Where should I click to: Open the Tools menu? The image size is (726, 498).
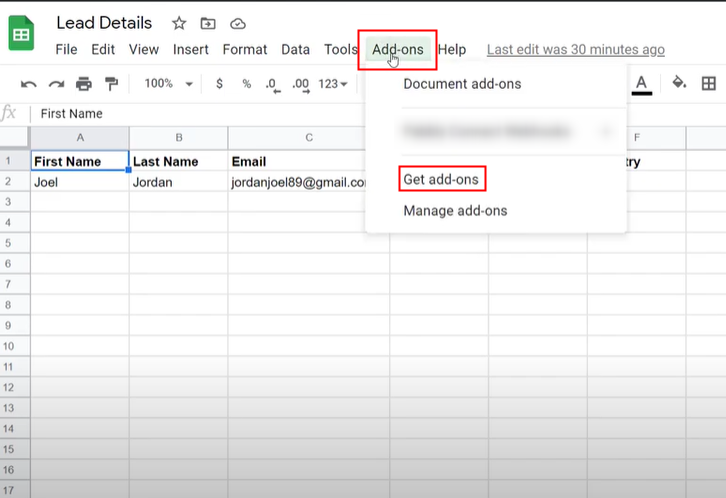click(x=340, y=50)
